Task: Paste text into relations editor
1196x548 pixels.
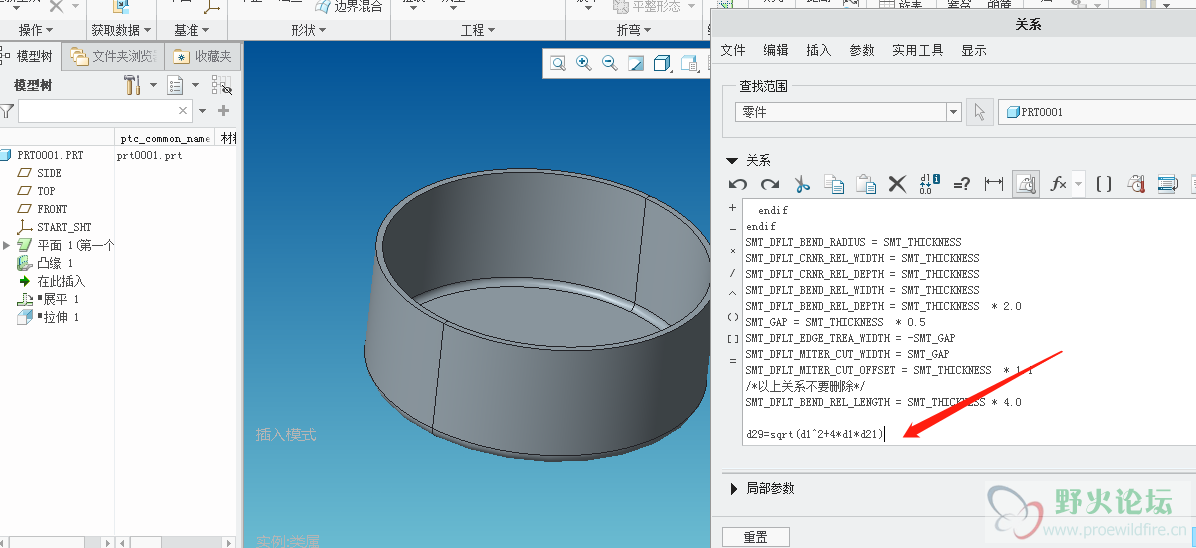Action: 866,184
